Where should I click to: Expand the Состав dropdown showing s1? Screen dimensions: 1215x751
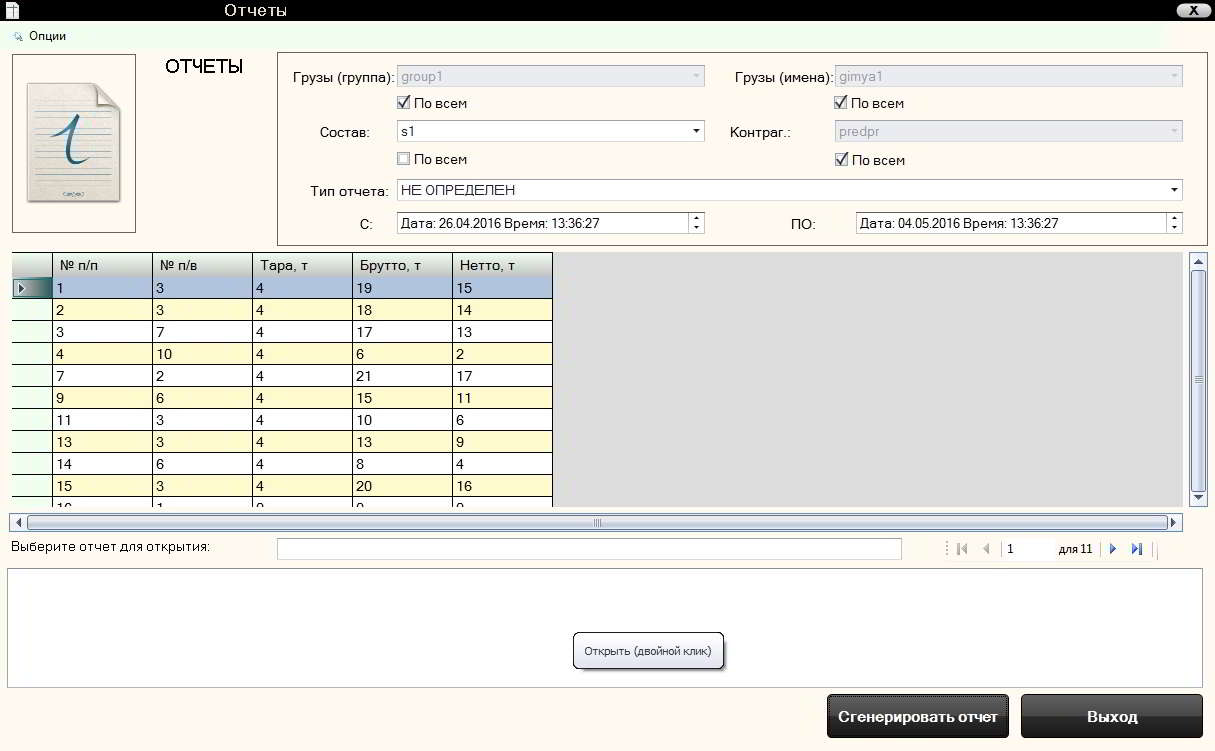695,131
